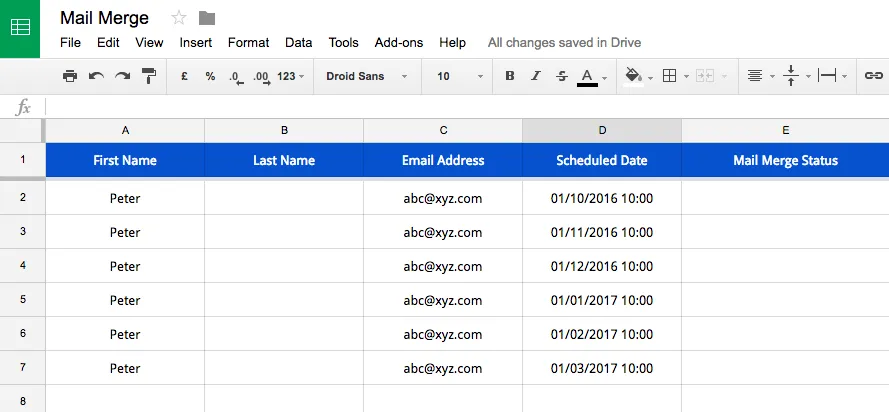The width and height of the screenshot is (889, 412).
Task: Toggle Bold formatting
Action: tap(510, 76)
